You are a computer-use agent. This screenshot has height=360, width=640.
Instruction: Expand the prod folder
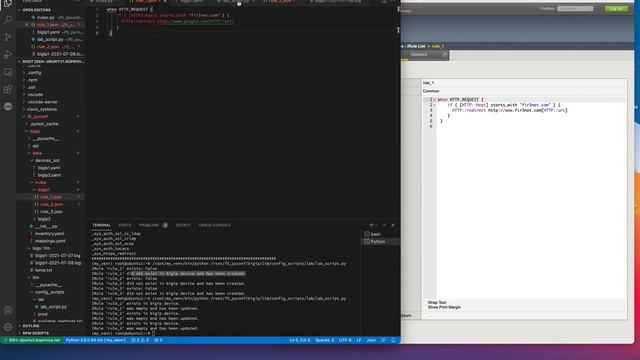tap(42, 314)
